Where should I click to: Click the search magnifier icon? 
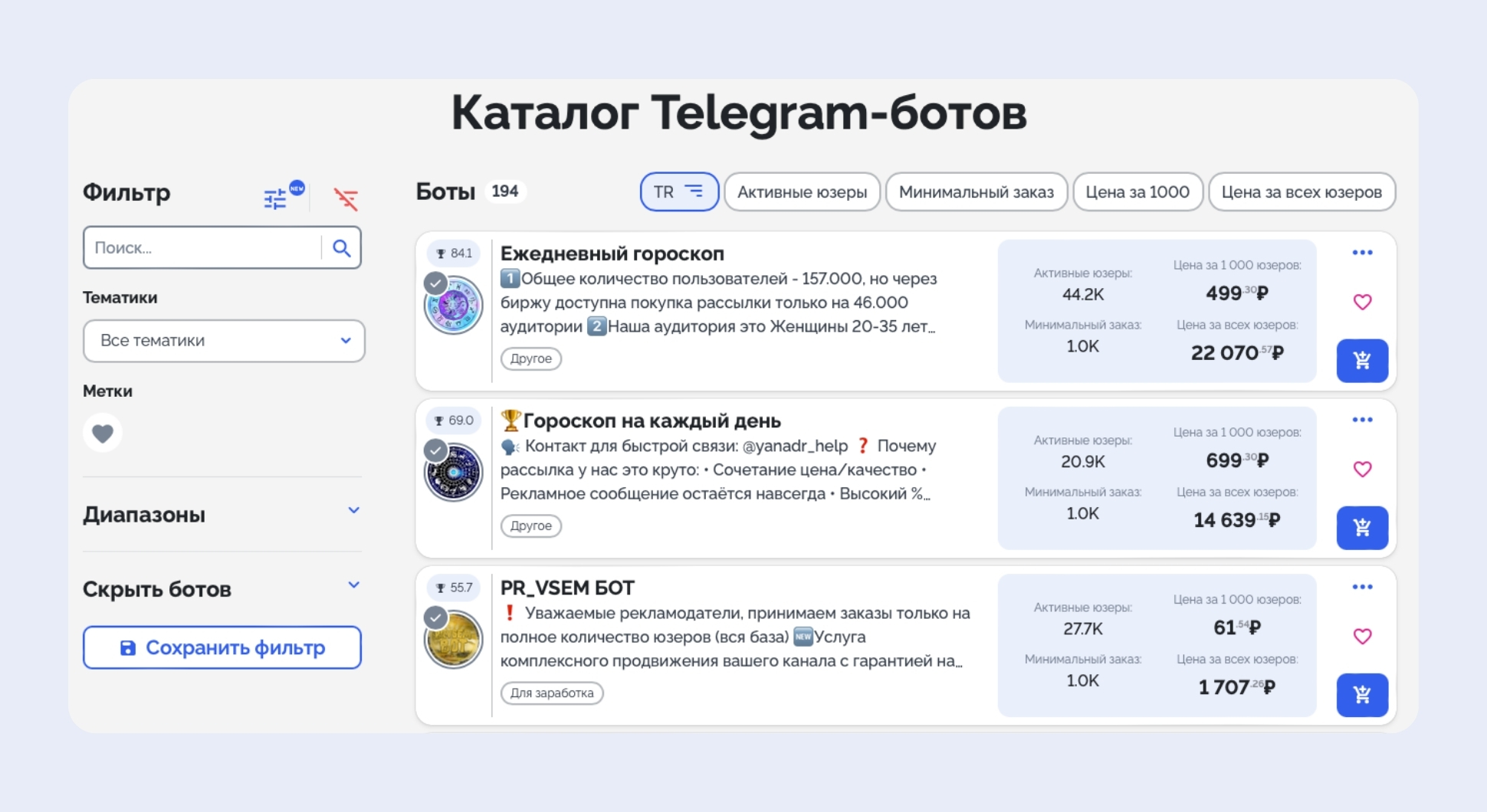[341, 248]
